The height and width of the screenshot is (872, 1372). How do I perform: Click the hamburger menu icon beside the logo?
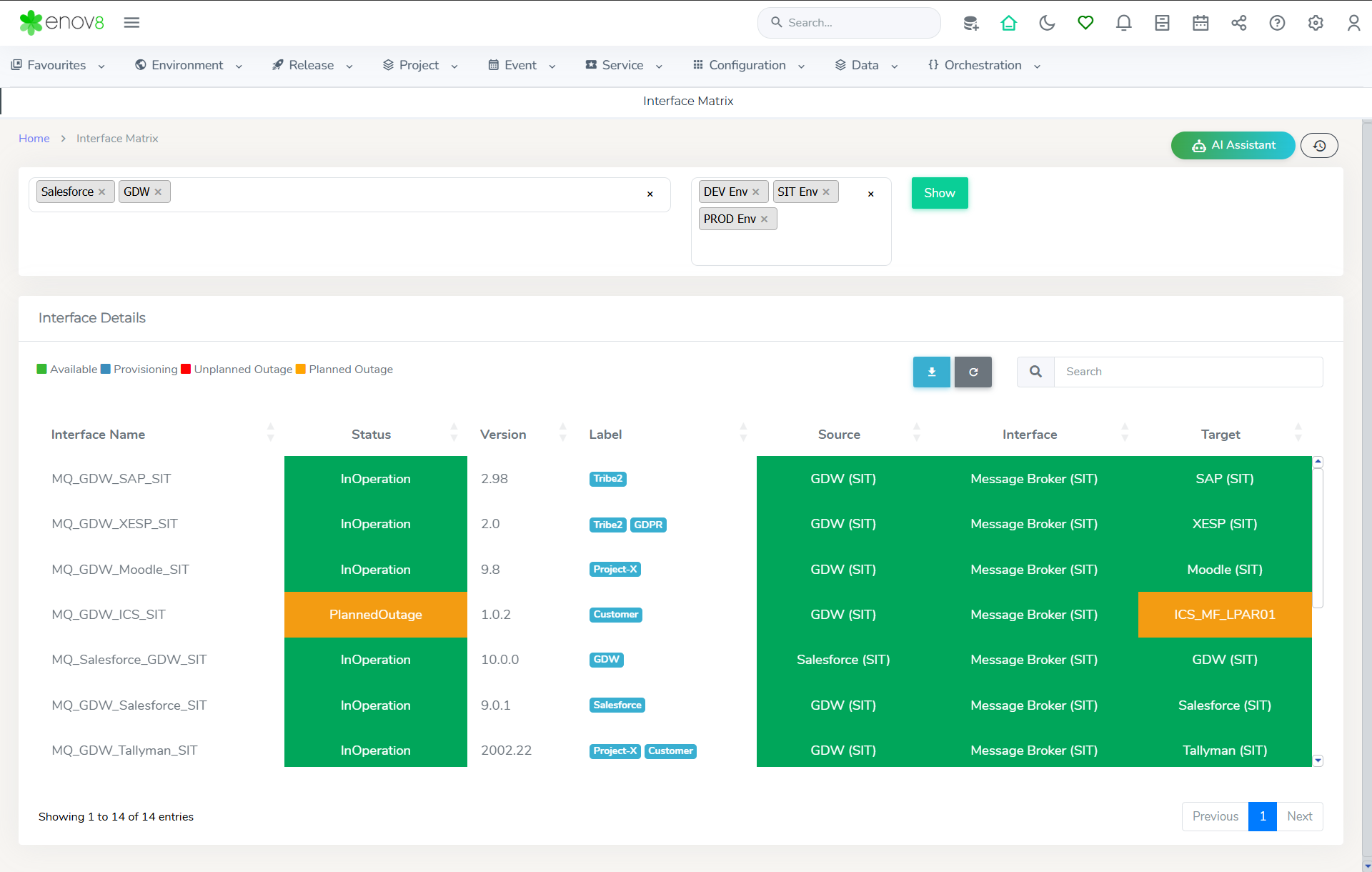coord(131,23)
